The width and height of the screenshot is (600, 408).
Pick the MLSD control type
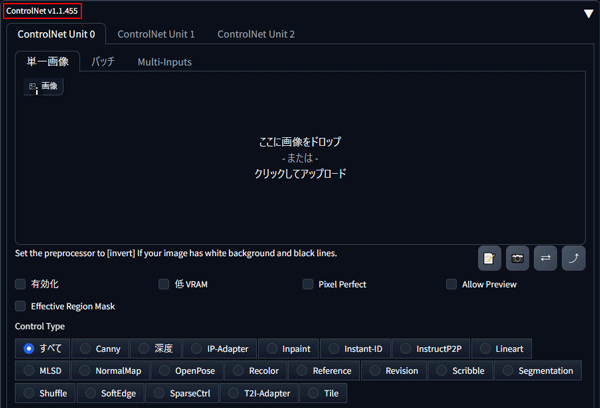[43, 370]
